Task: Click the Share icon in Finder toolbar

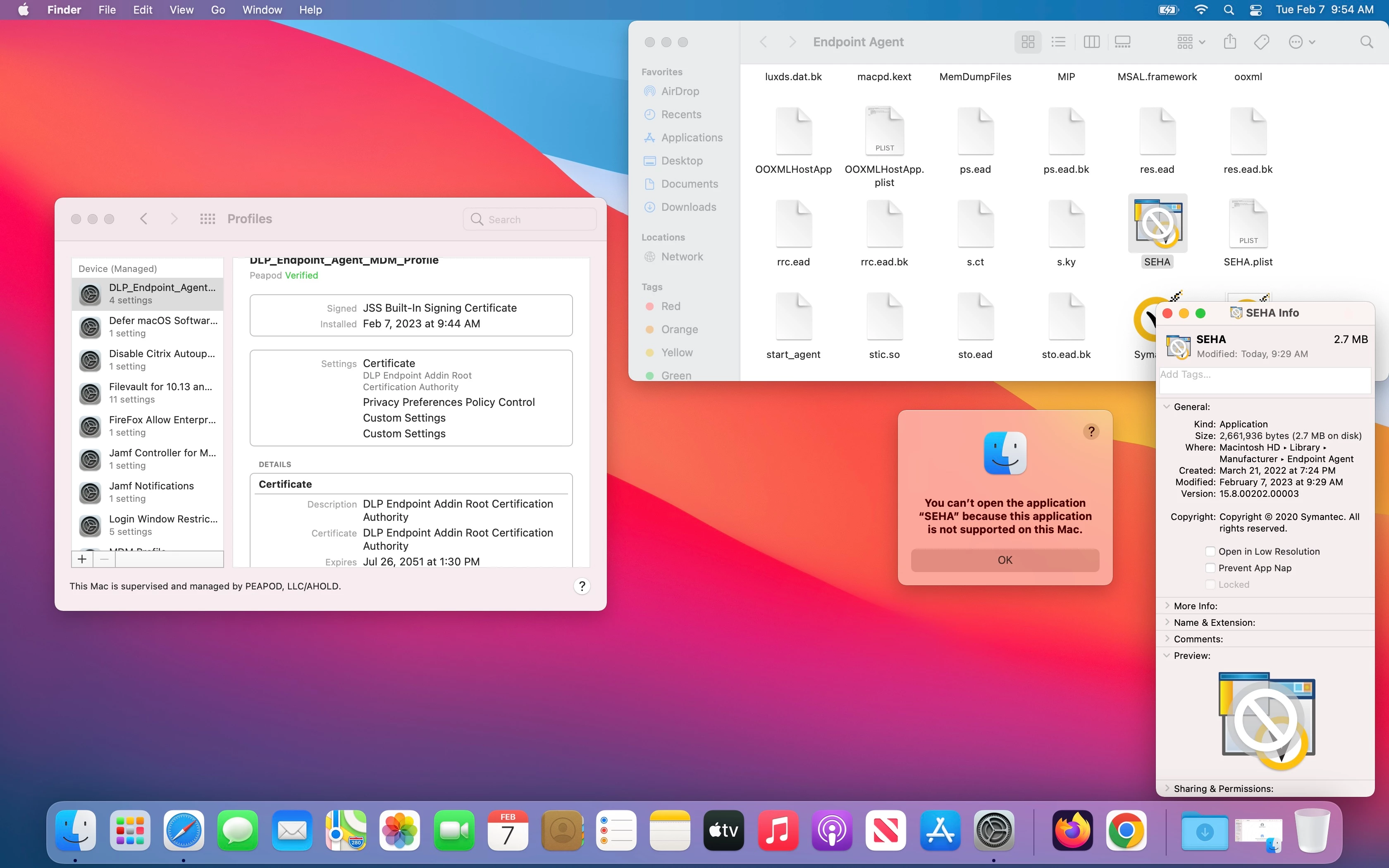Action: tap(1229, 42)
